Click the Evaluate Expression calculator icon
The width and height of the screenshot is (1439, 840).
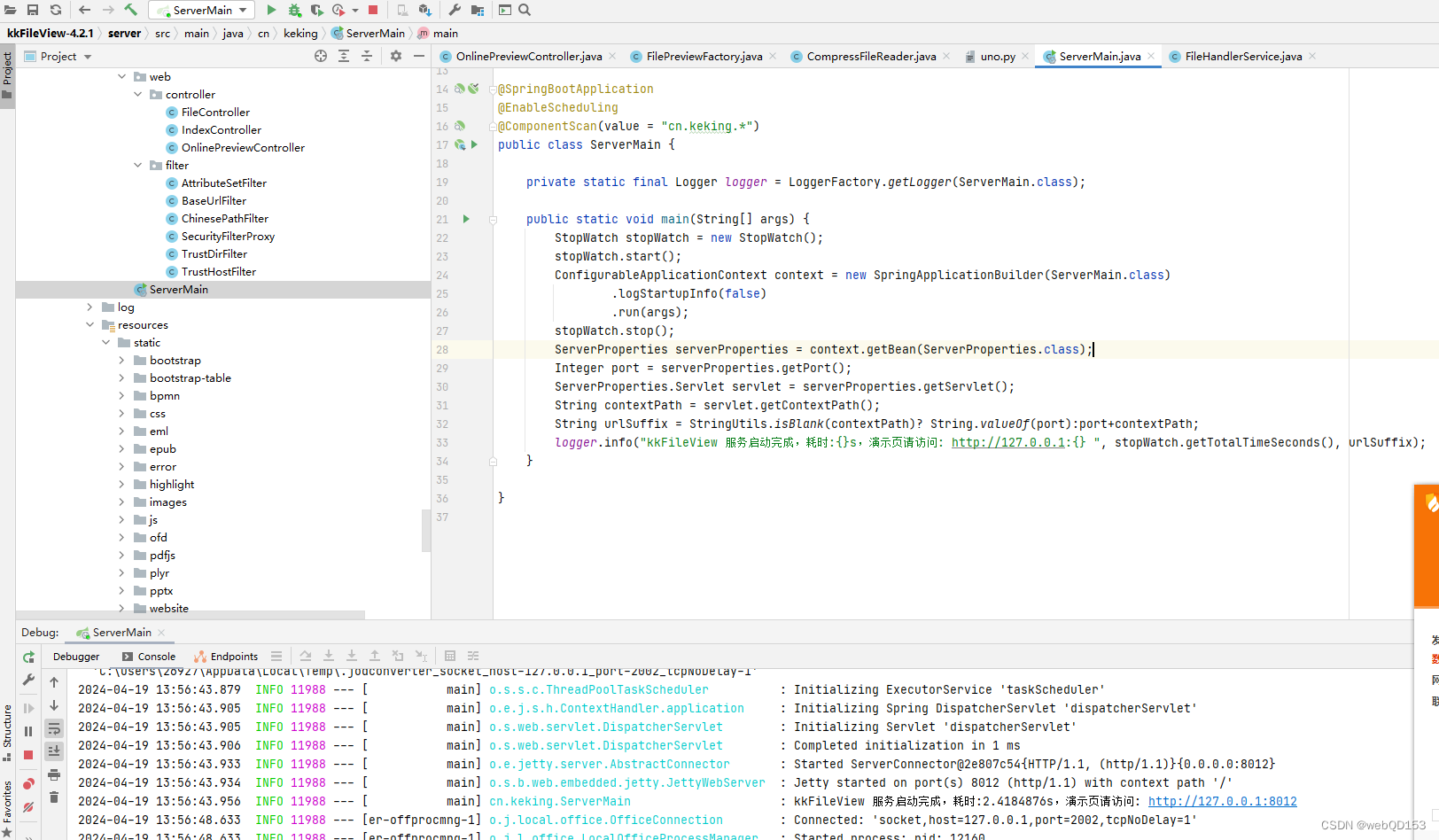(450, 657)
